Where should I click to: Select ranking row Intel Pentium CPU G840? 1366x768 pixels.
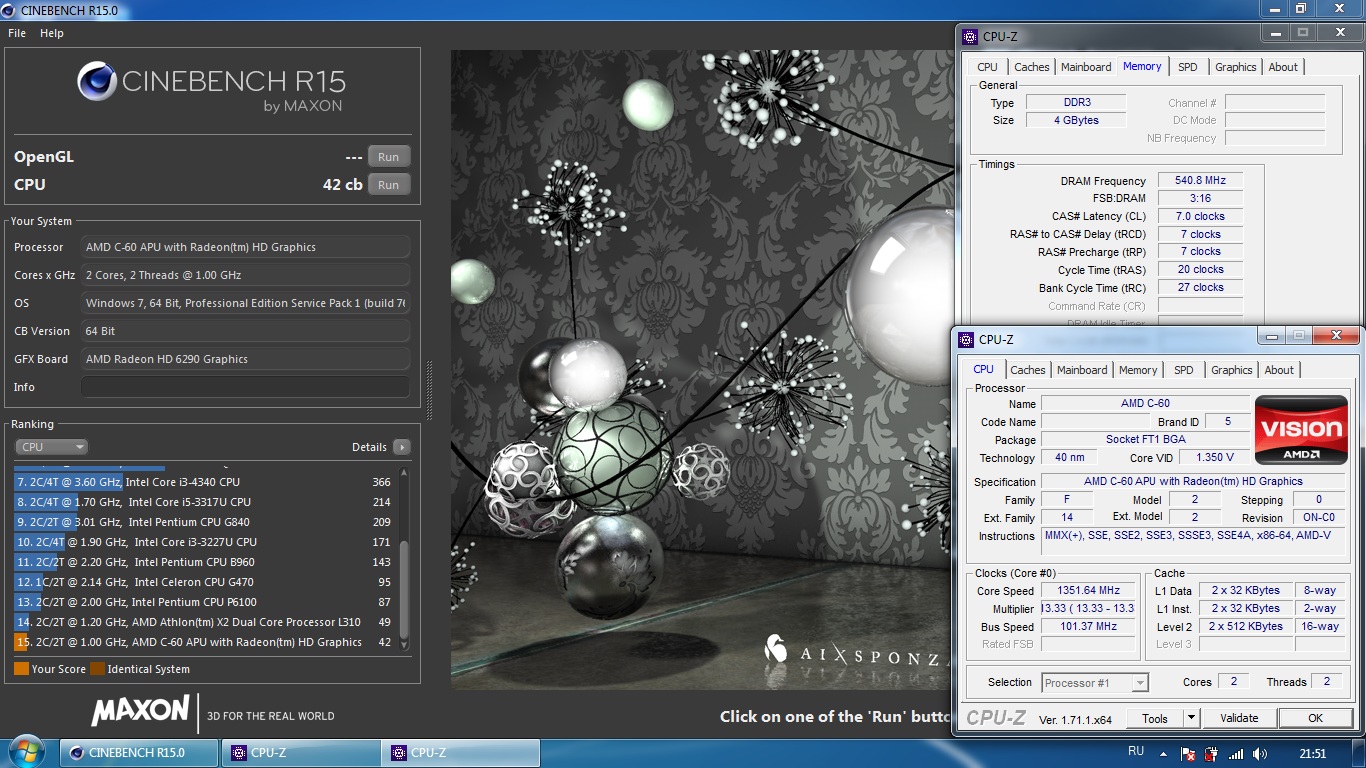point(204,522)
